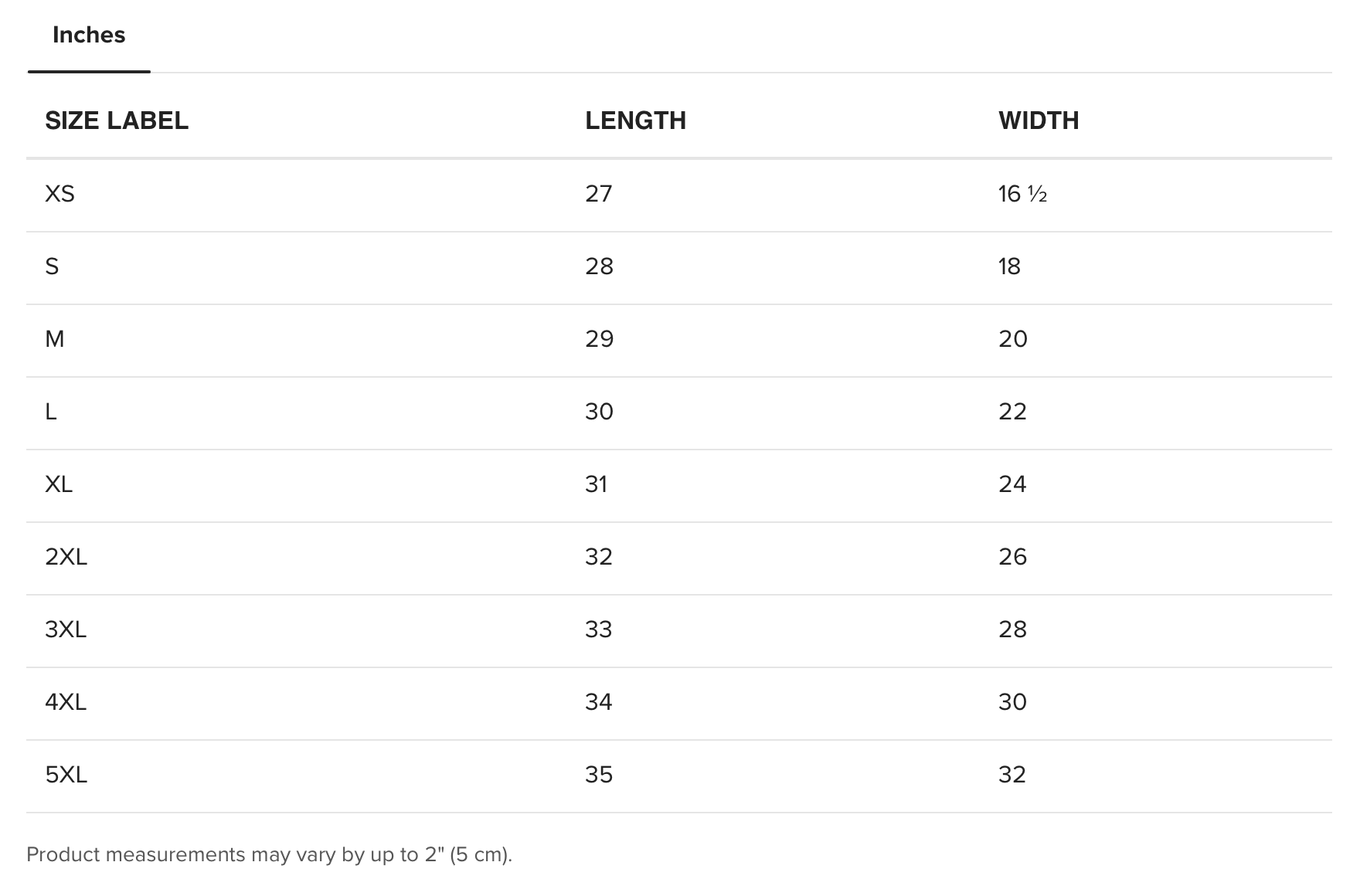Click the length value 34 in 4XL row
The image size is (1360, 896).
point(598,702)
